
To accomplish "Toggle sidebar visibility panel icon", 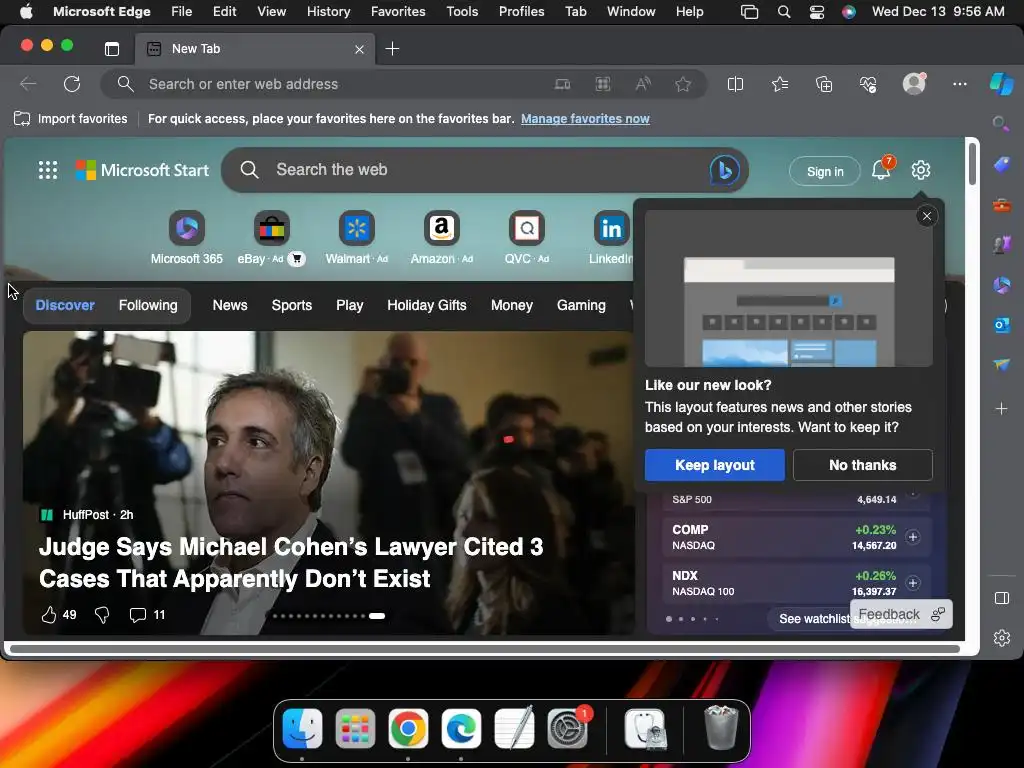I will click(1002, 598).
